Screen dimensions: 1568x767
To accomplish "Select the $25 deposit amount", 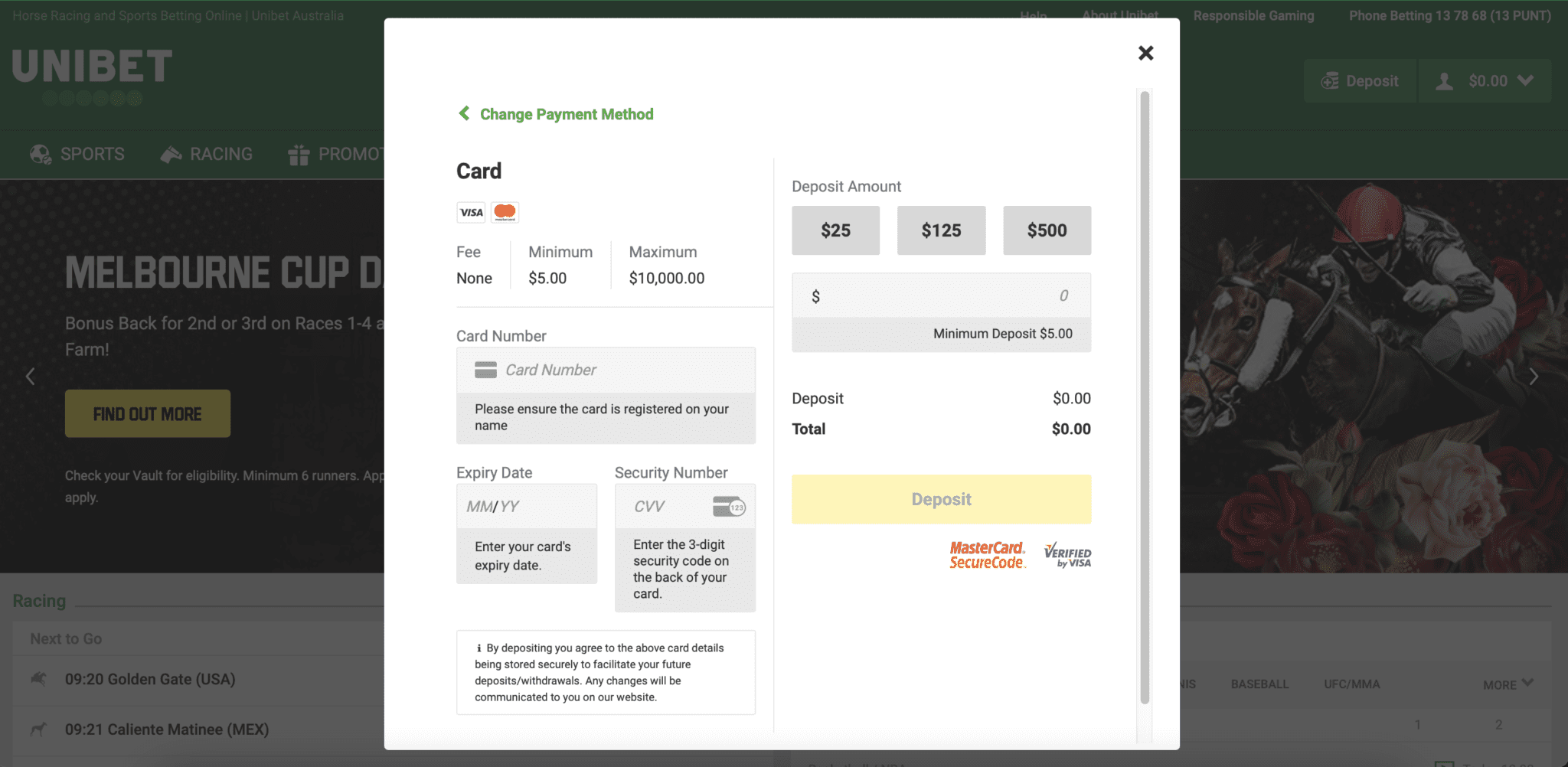I will click(835, 230).
